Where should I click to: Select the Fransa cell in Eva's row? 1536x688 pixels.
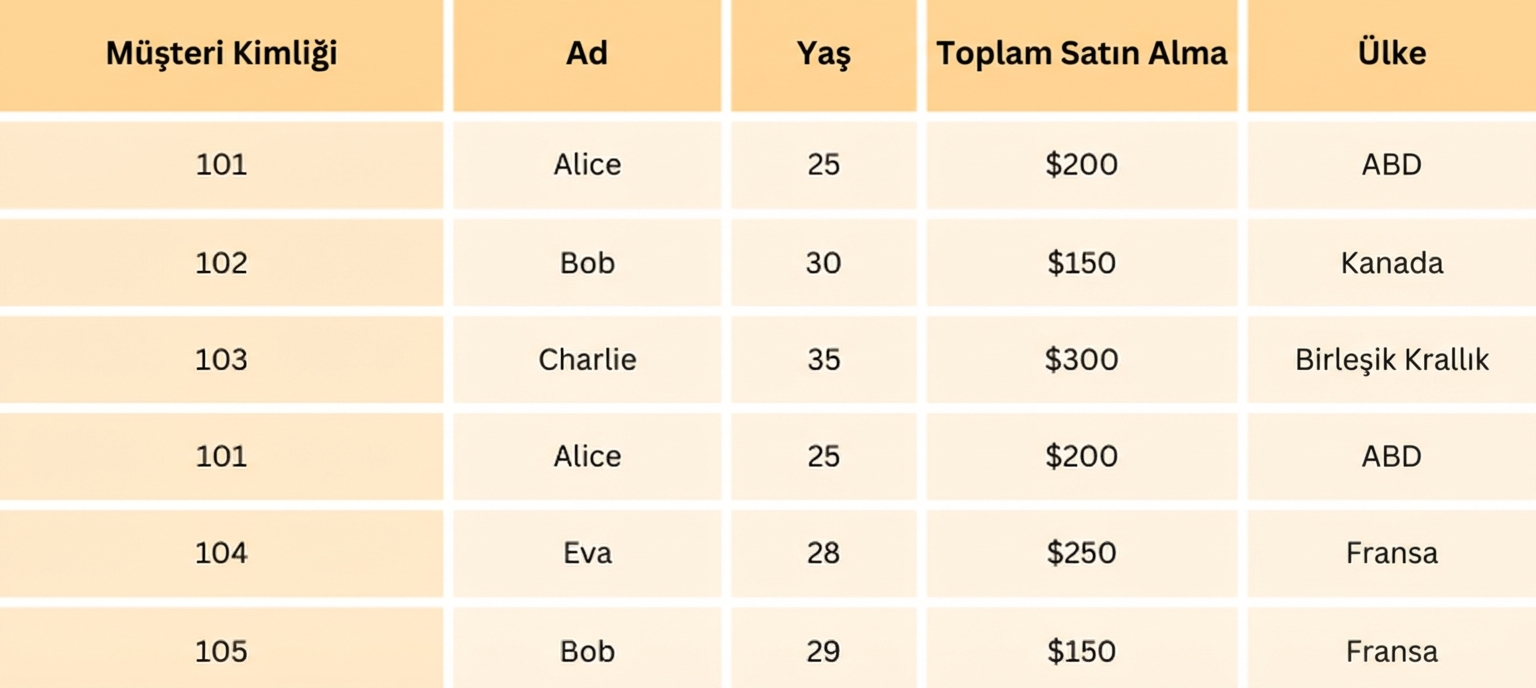pyautogui.click(x=1391, y=553)
